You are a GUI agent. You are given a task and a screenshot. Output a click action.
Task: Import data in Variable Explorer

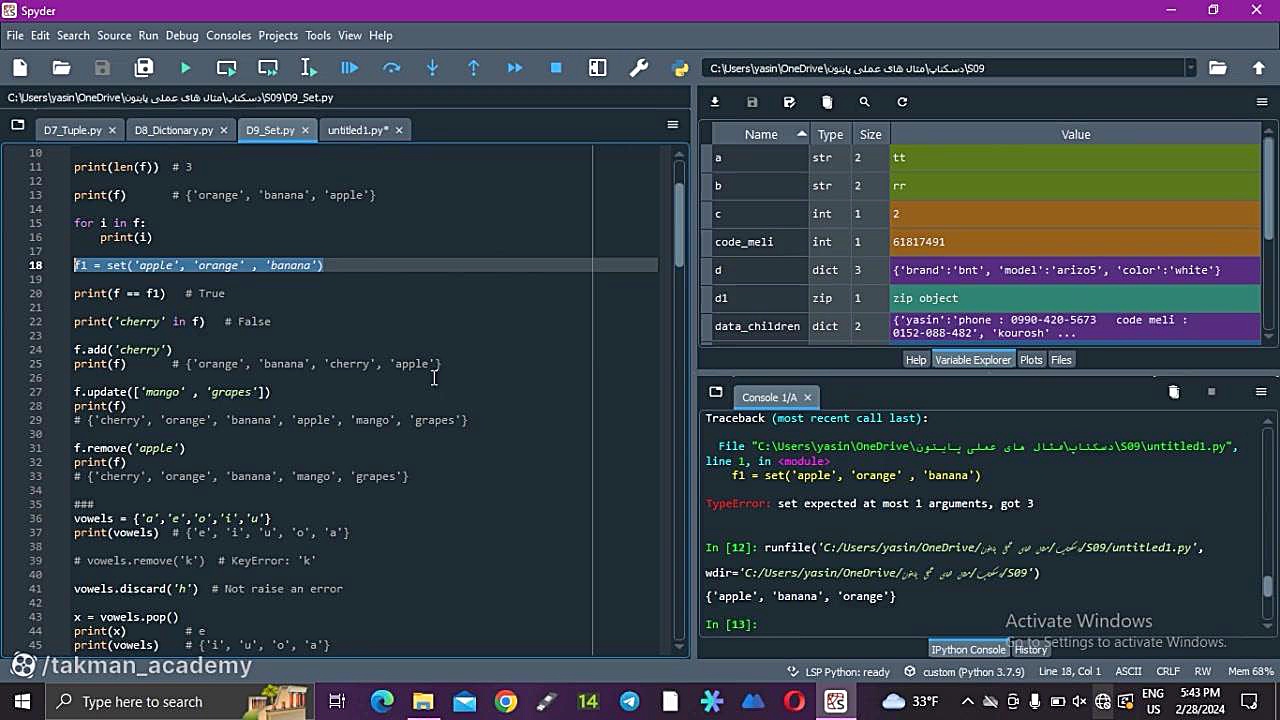715,102
